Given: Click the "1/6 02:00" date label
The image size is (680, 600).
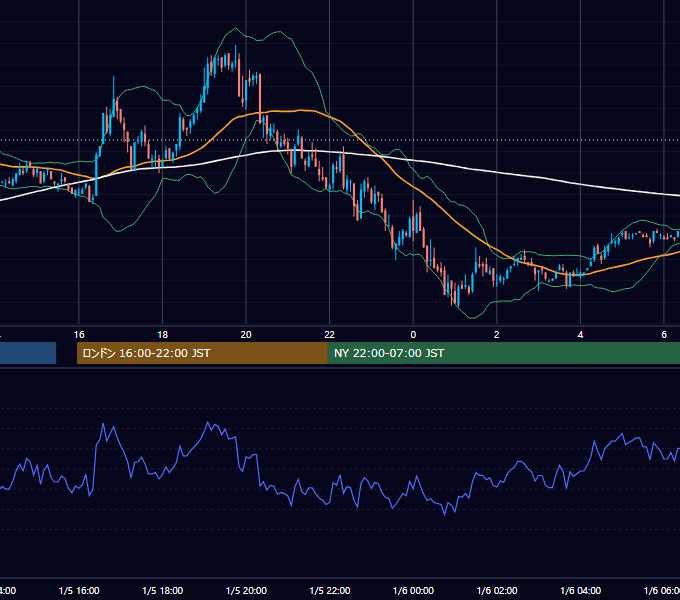Looking at the screenshot, I should [497, 590].
